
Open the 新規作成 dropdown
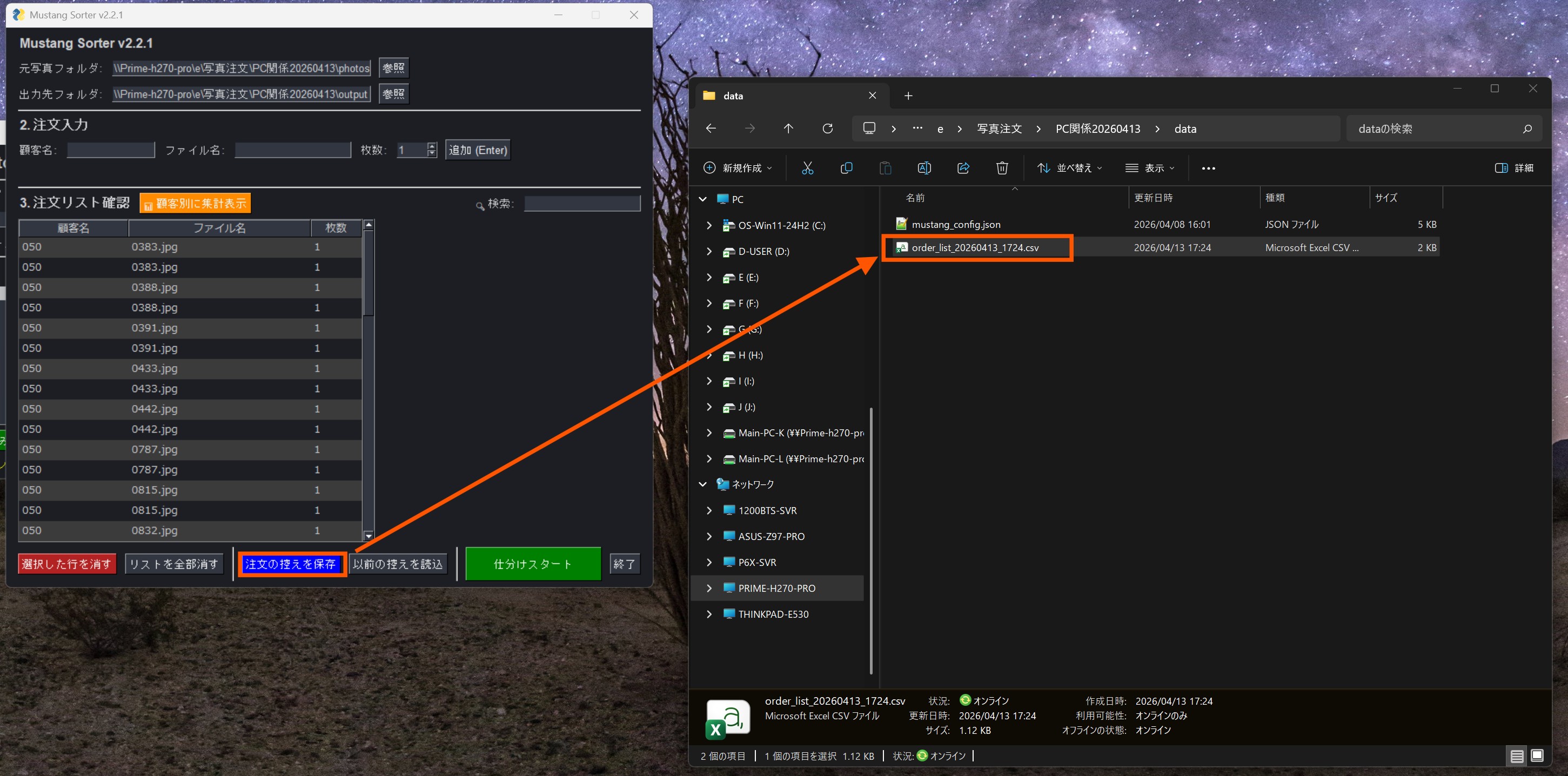tap(738, 168)
